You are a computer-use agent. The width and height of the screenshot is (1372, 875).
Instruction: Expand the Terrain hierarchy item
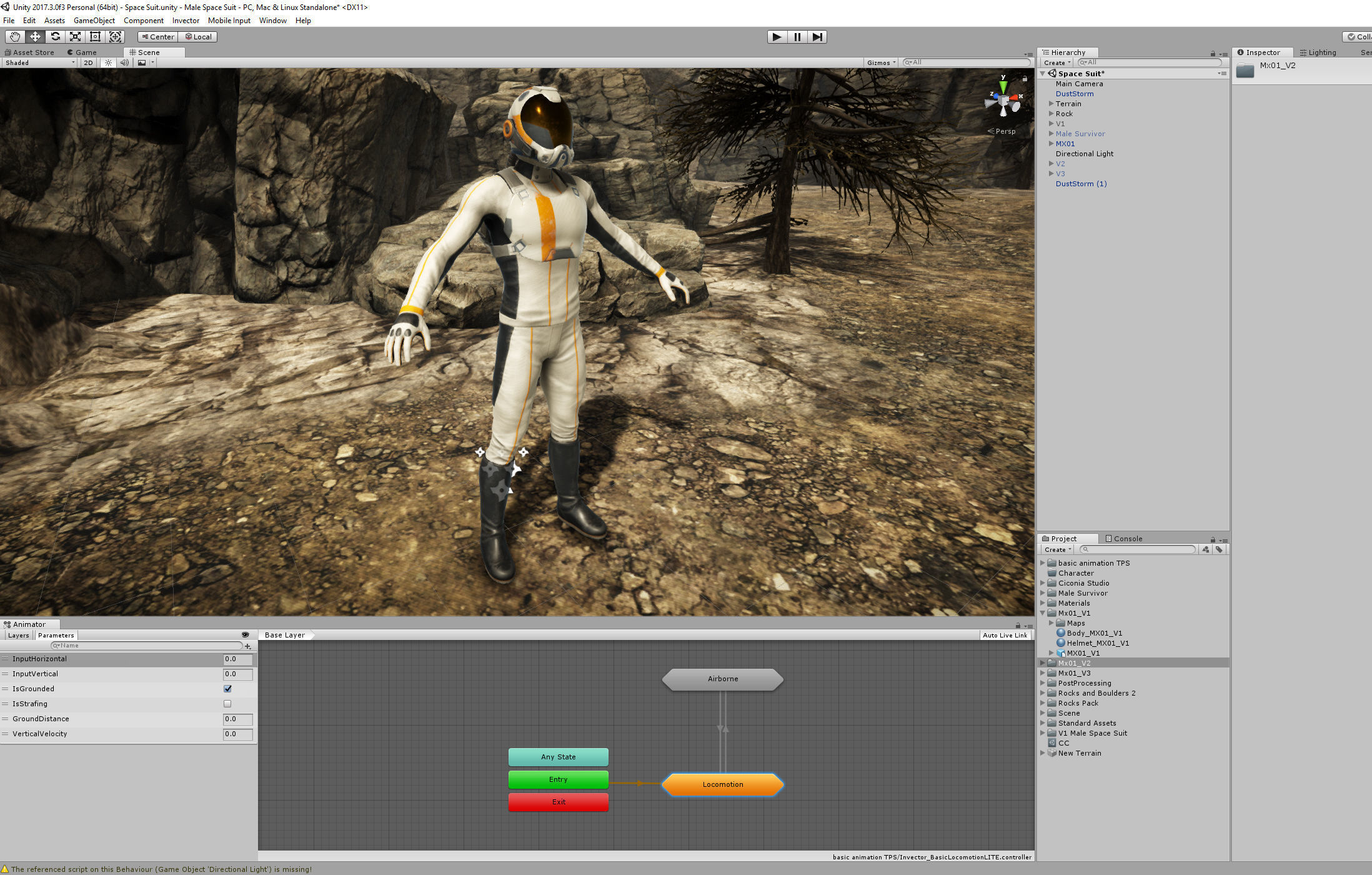pos(1051,104)
